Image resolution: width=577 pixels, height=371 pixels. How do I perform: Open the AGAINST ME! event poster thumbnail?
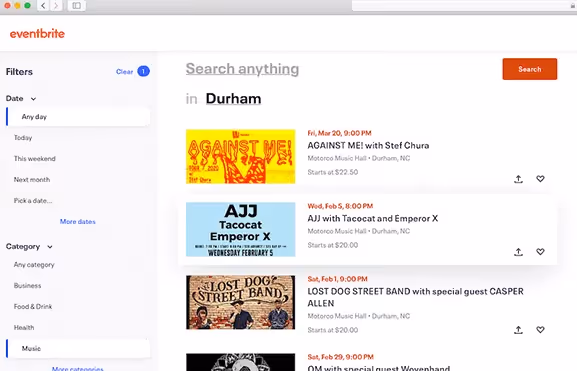[240, 156]
